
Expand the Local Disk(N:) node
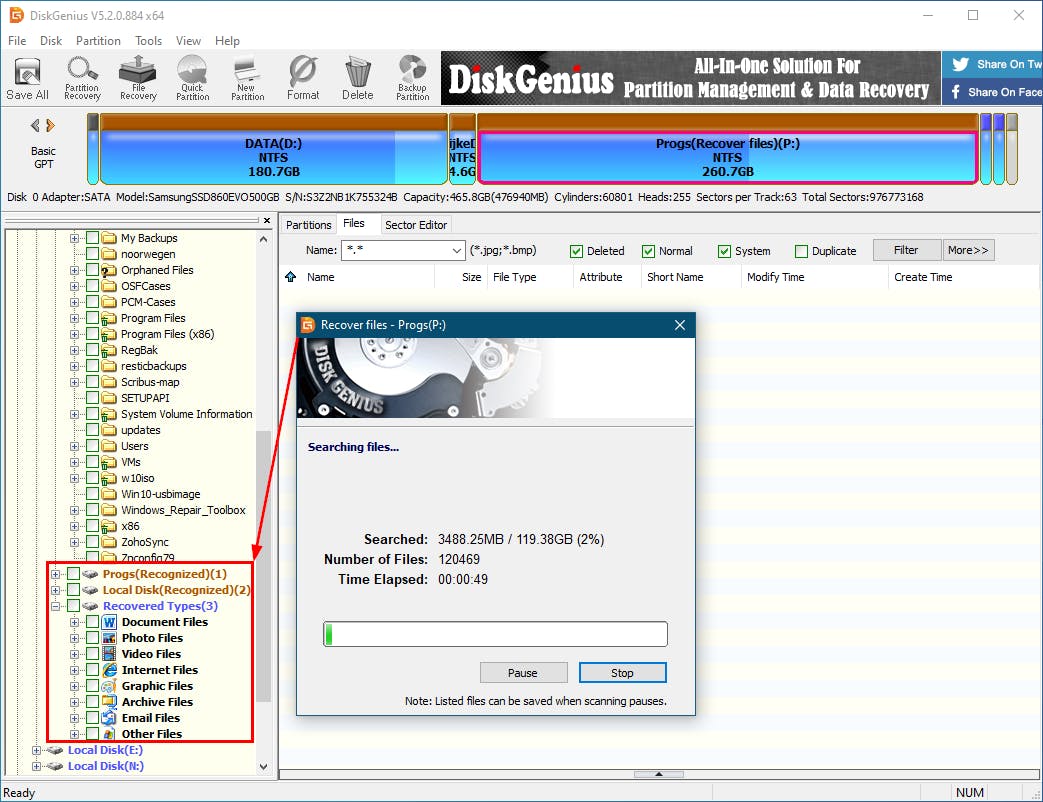click(37, 766)
